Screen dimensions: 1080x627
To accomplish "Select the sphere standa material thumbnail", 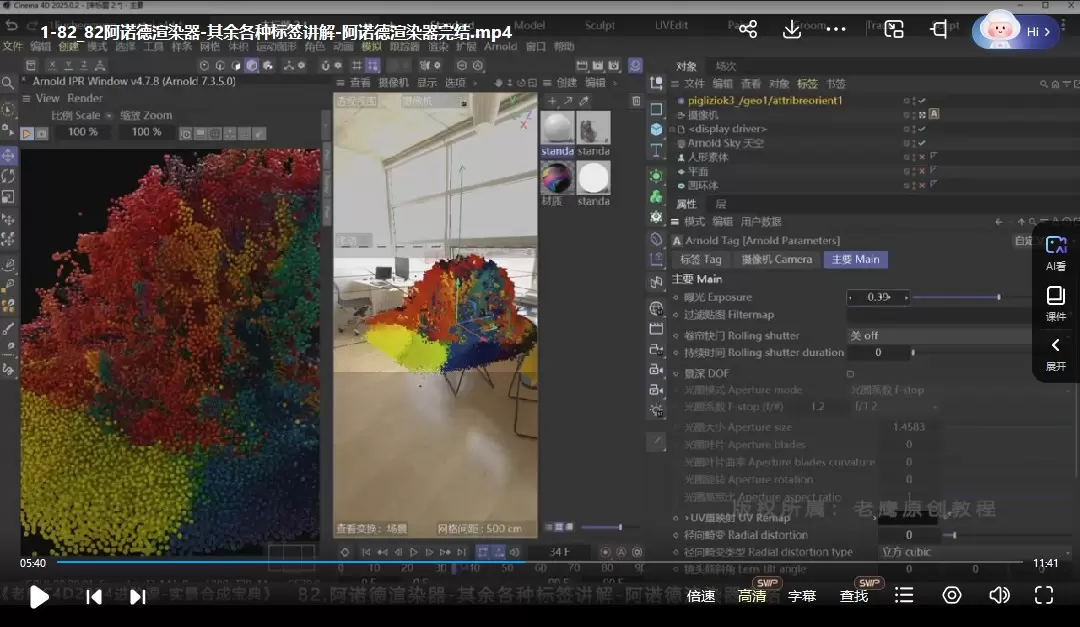I will click(557, 128).
